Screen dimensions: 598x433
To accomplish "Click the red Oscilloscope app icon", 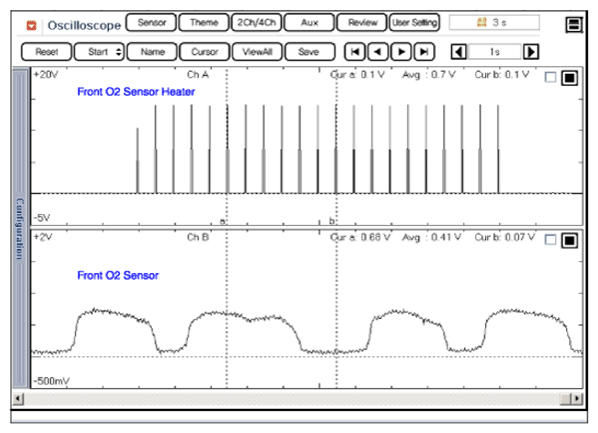I will [32, 26].
